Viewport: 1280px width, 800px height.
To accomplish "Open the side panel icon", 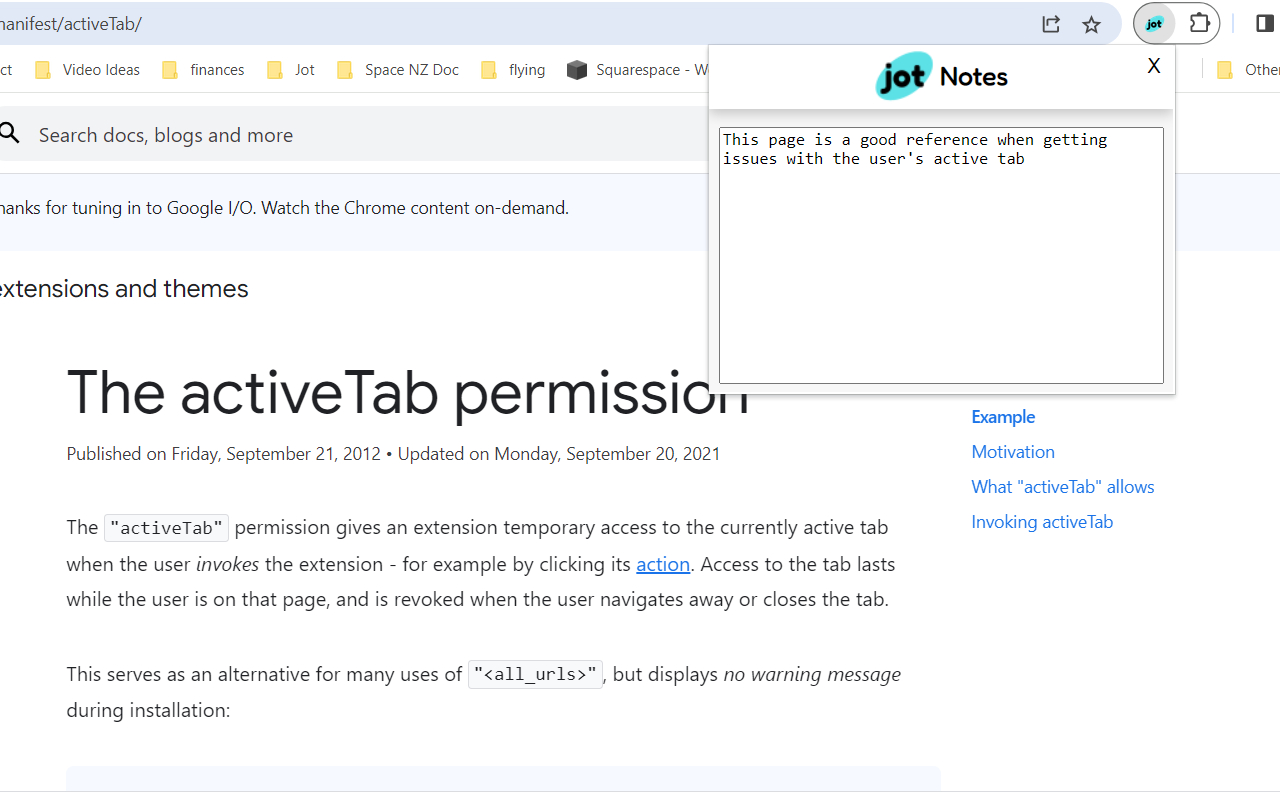I will point(1264,23).
